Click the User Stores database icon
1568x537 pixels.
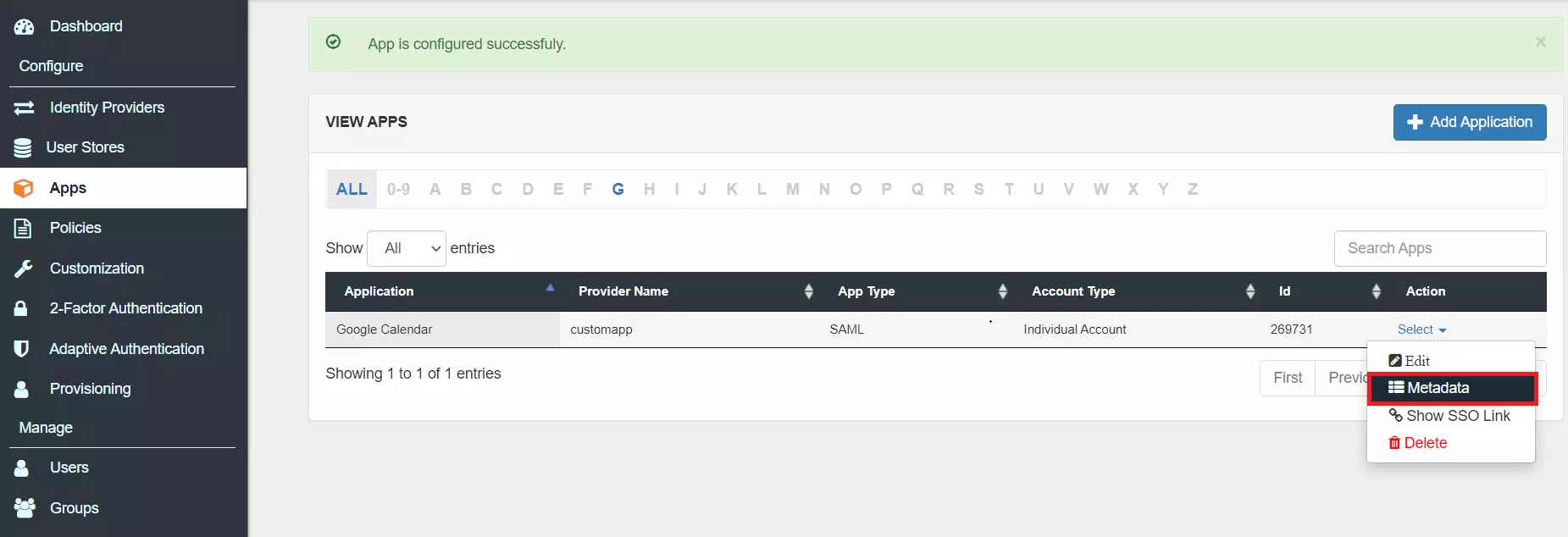tap(23, 147)
